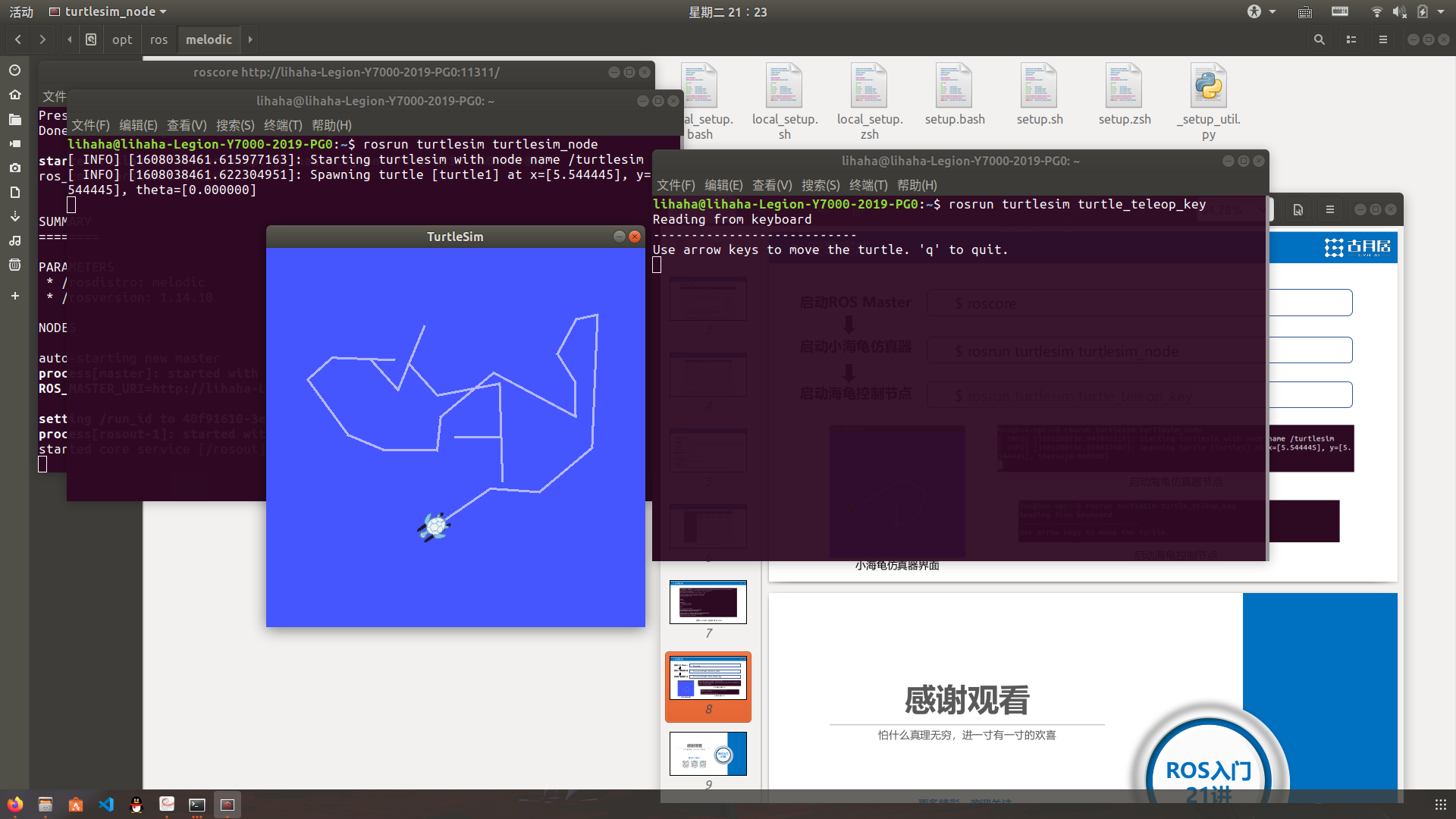The width and height of the screenshot is (1456, 819).
Task: Click the Terminal icon in the taskbar
Action: (197, 805)
